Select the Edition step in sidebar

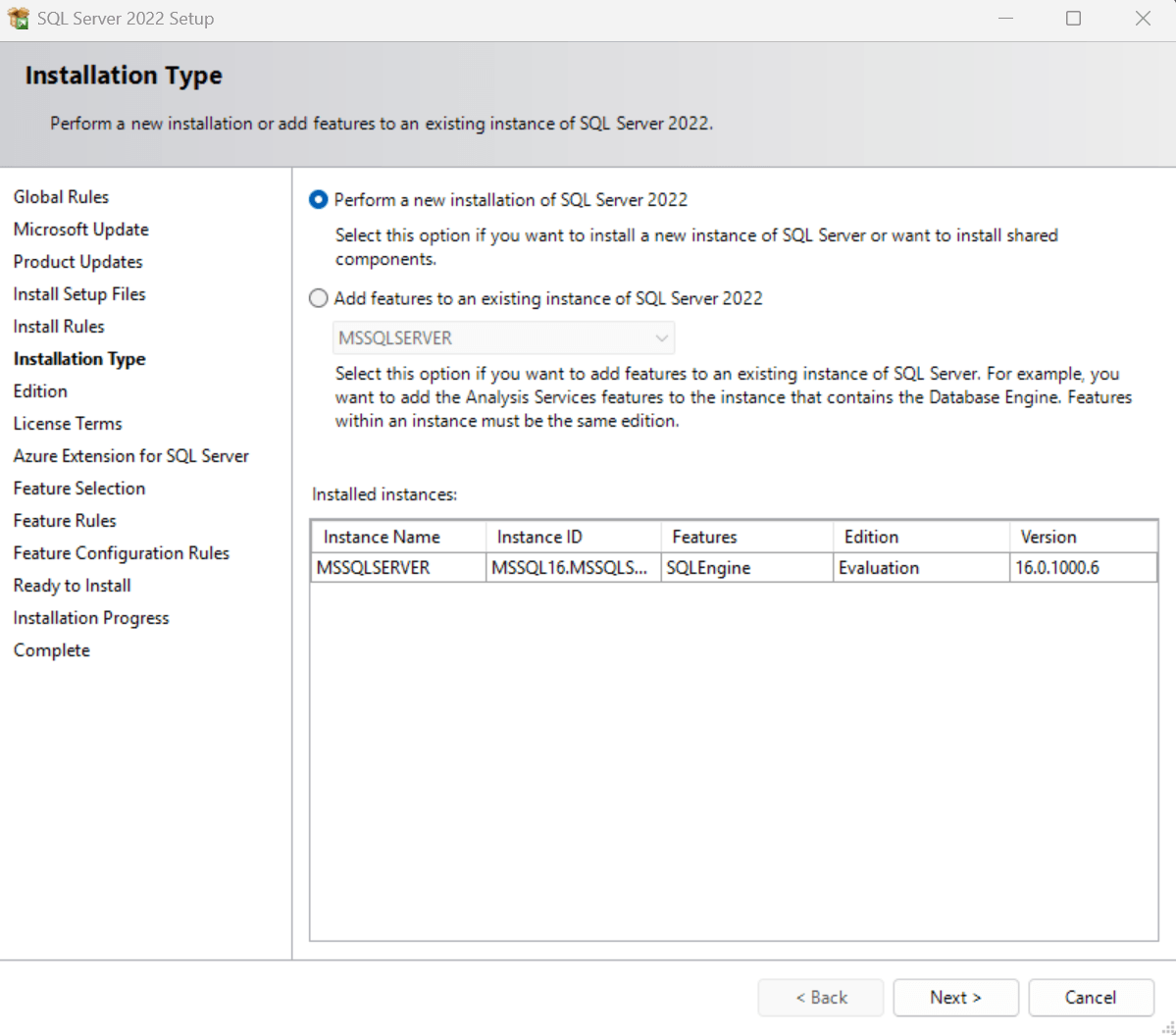pyautogui.click(x=40, y=391)
